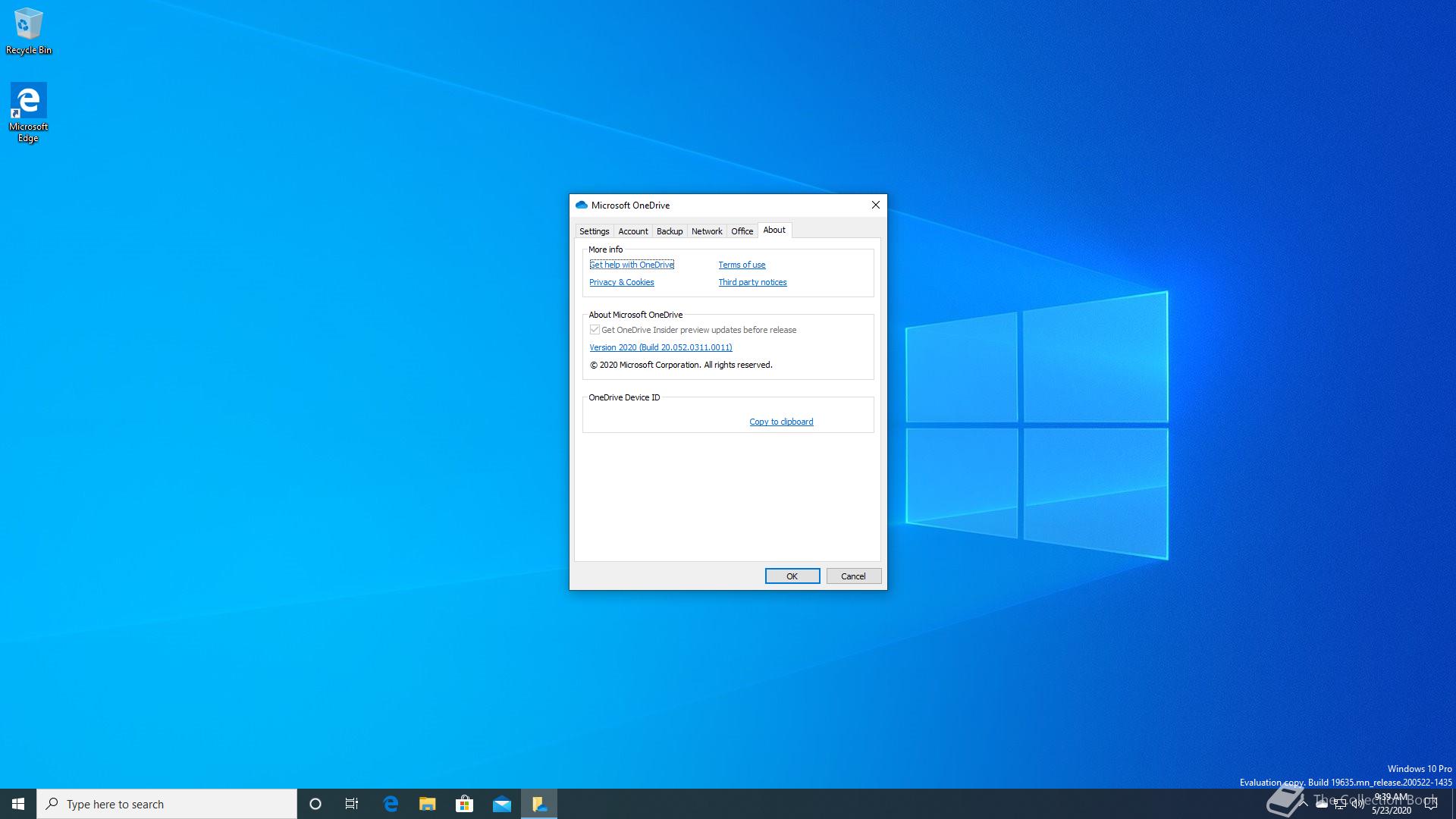The width and height of the screenshot is (1456, 819).
Task: Click the More info group label
Action: 605,249
